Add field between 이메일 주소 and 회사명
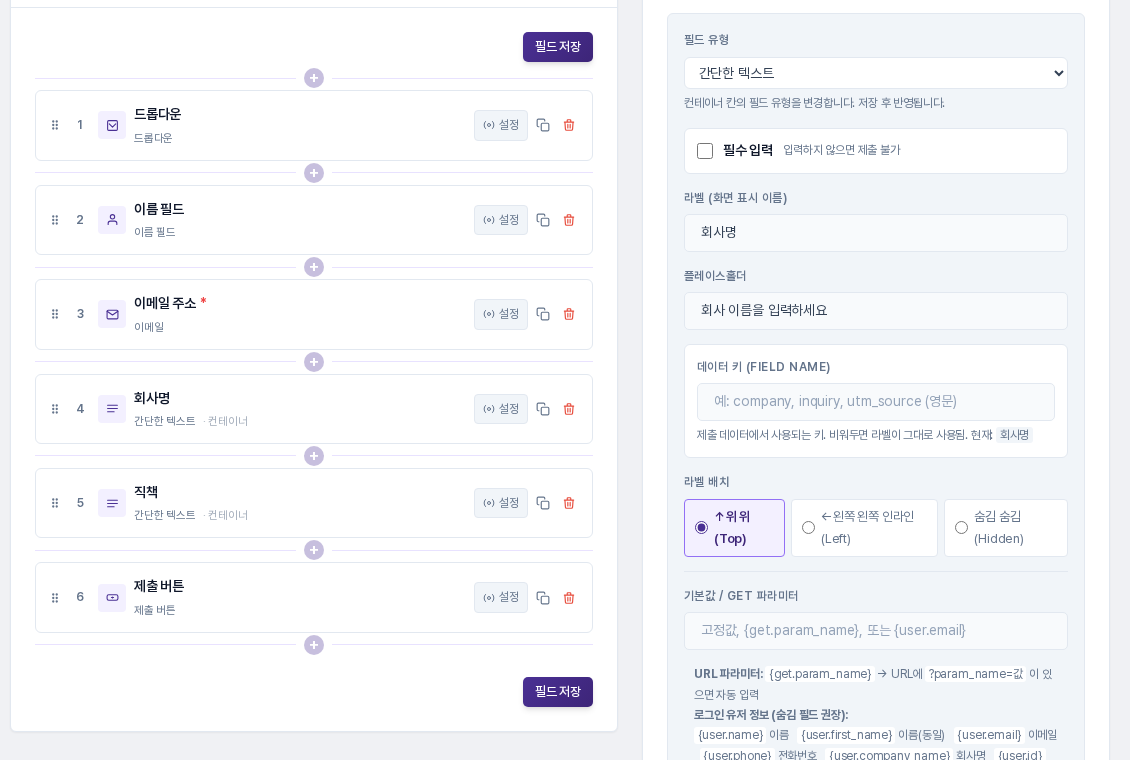 point(313,362)
